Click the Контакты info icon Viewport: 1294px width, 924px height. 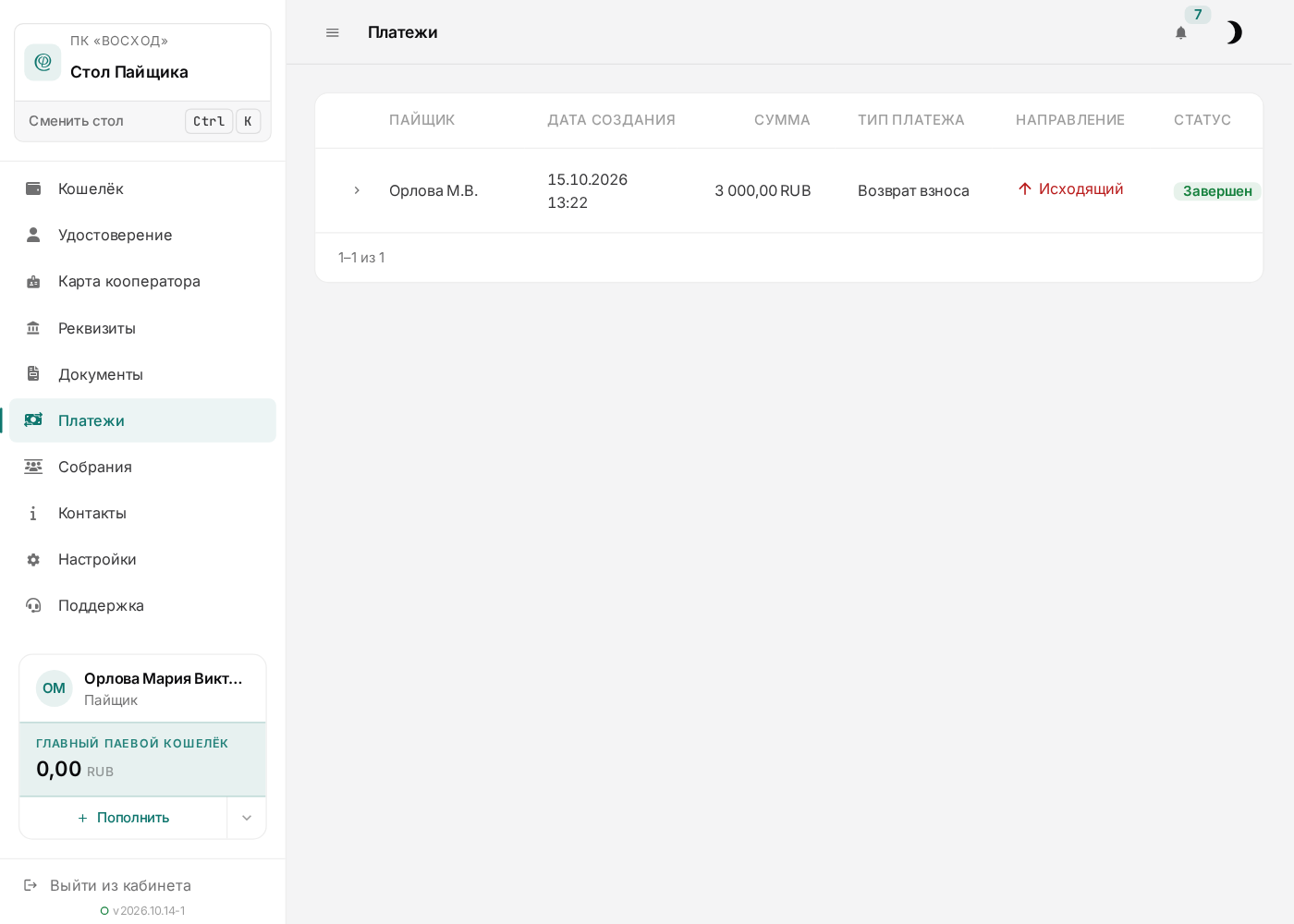[33, 513]
